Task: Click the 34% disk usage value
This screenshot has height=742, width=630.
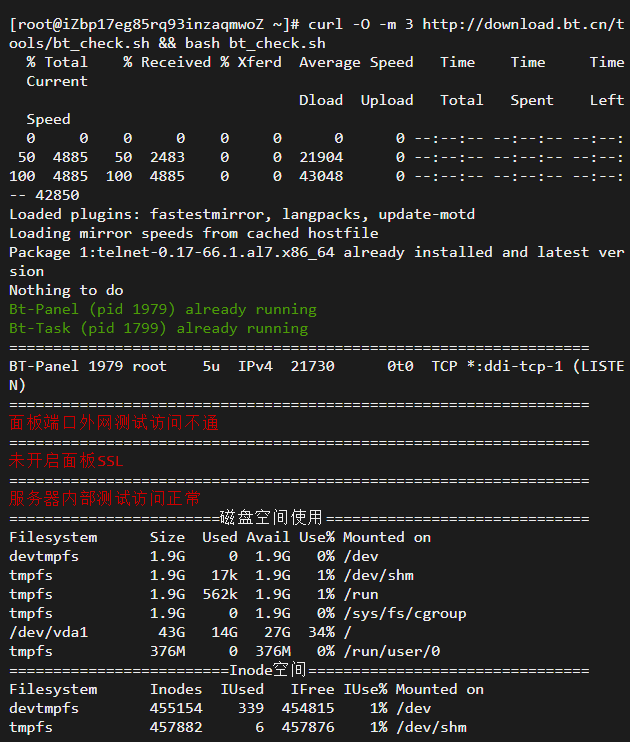Action: point(321,632)
